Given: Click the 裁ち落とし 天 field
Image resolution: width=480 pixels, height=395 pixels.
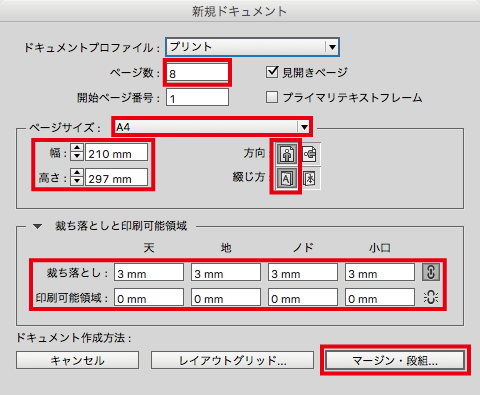Looking at the screenshot, I should 149,272.
